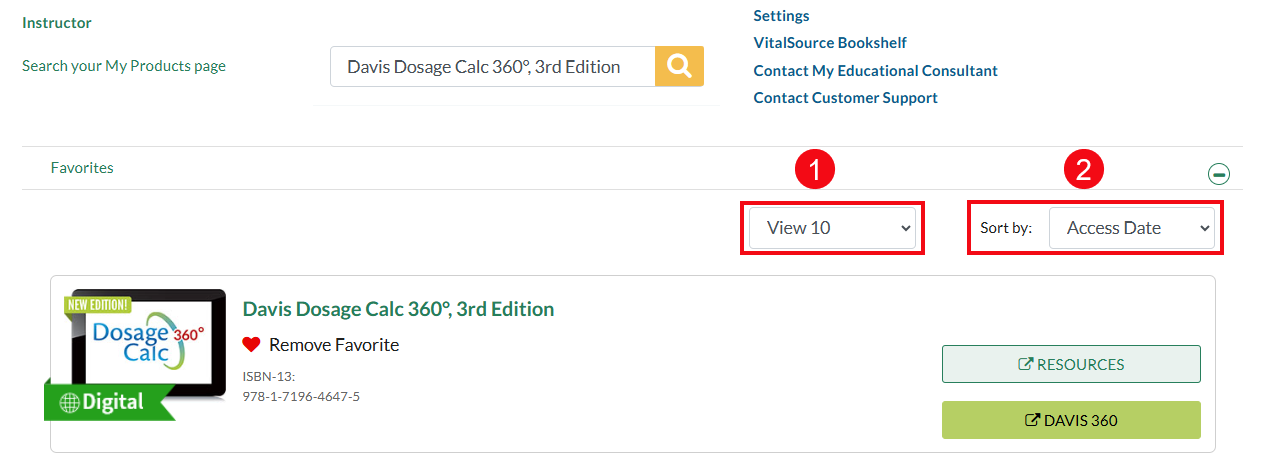
Task: Click the NEW EDITION! badge on thumbnail
Action: (x=97, y=304)
